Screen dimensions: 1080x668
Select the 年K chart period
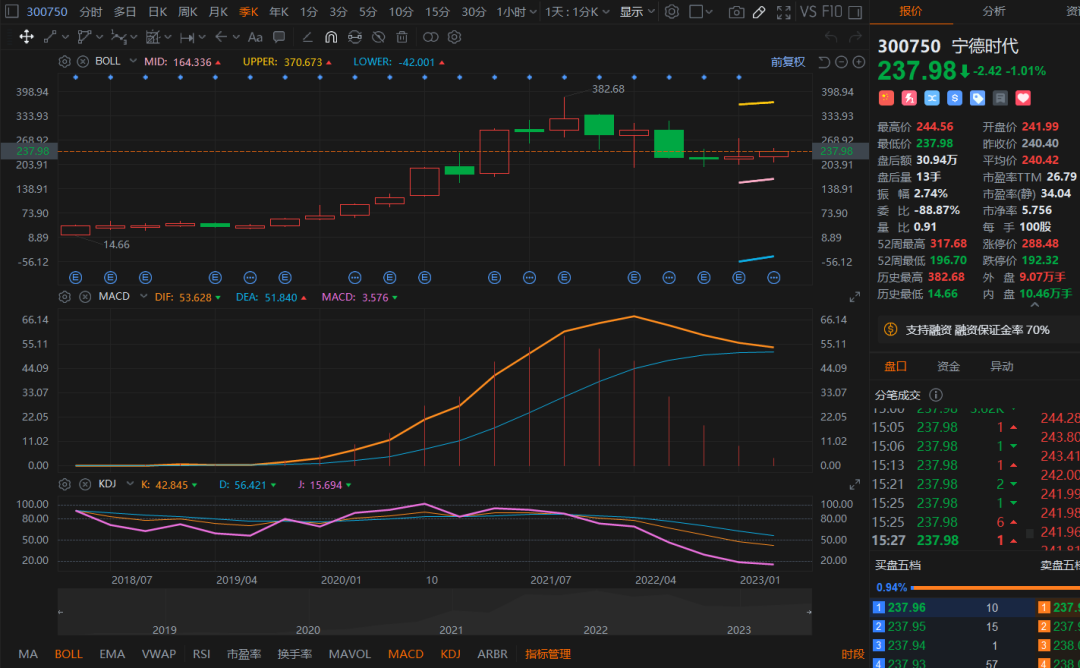coord(279,12)
